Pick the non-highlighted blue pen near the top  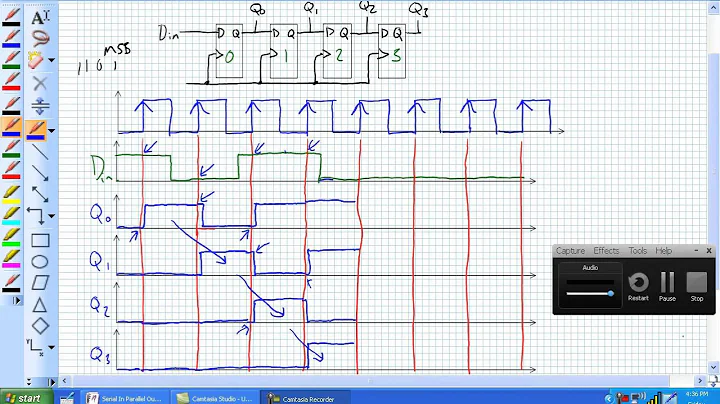pos(11,39)
